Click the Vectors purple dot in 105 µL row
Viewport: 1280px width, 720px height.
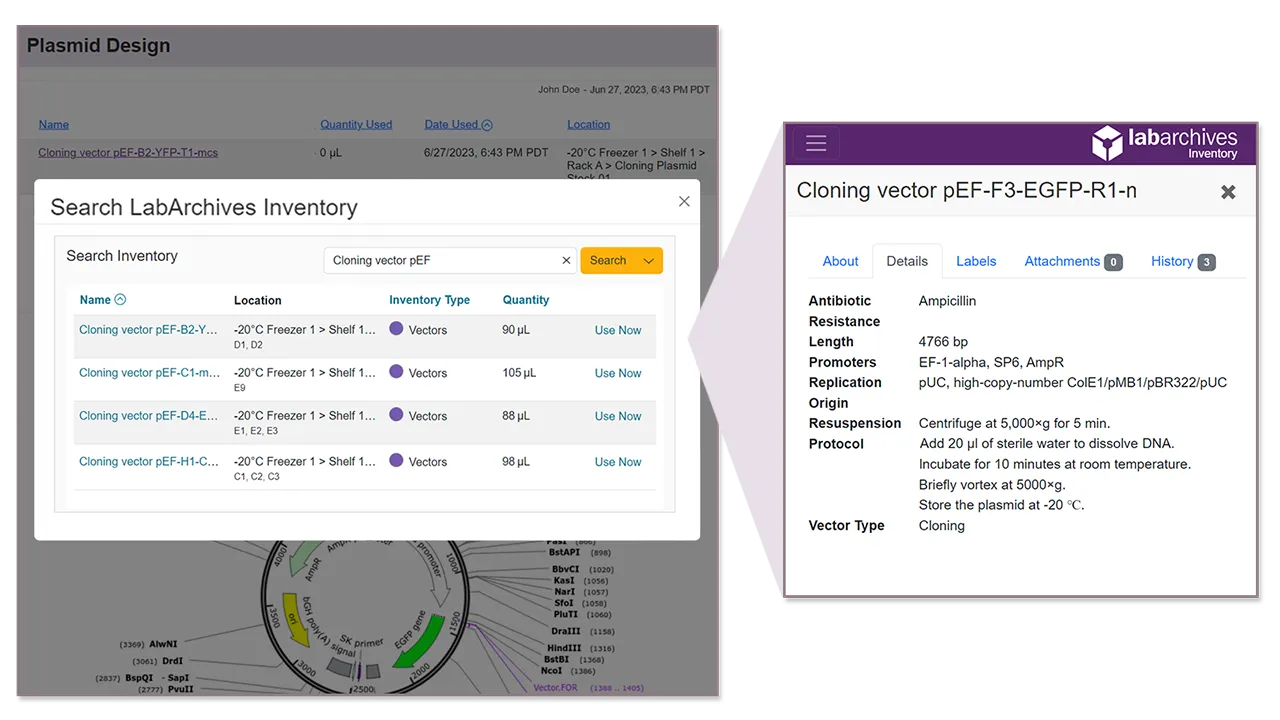click(396, 371)
